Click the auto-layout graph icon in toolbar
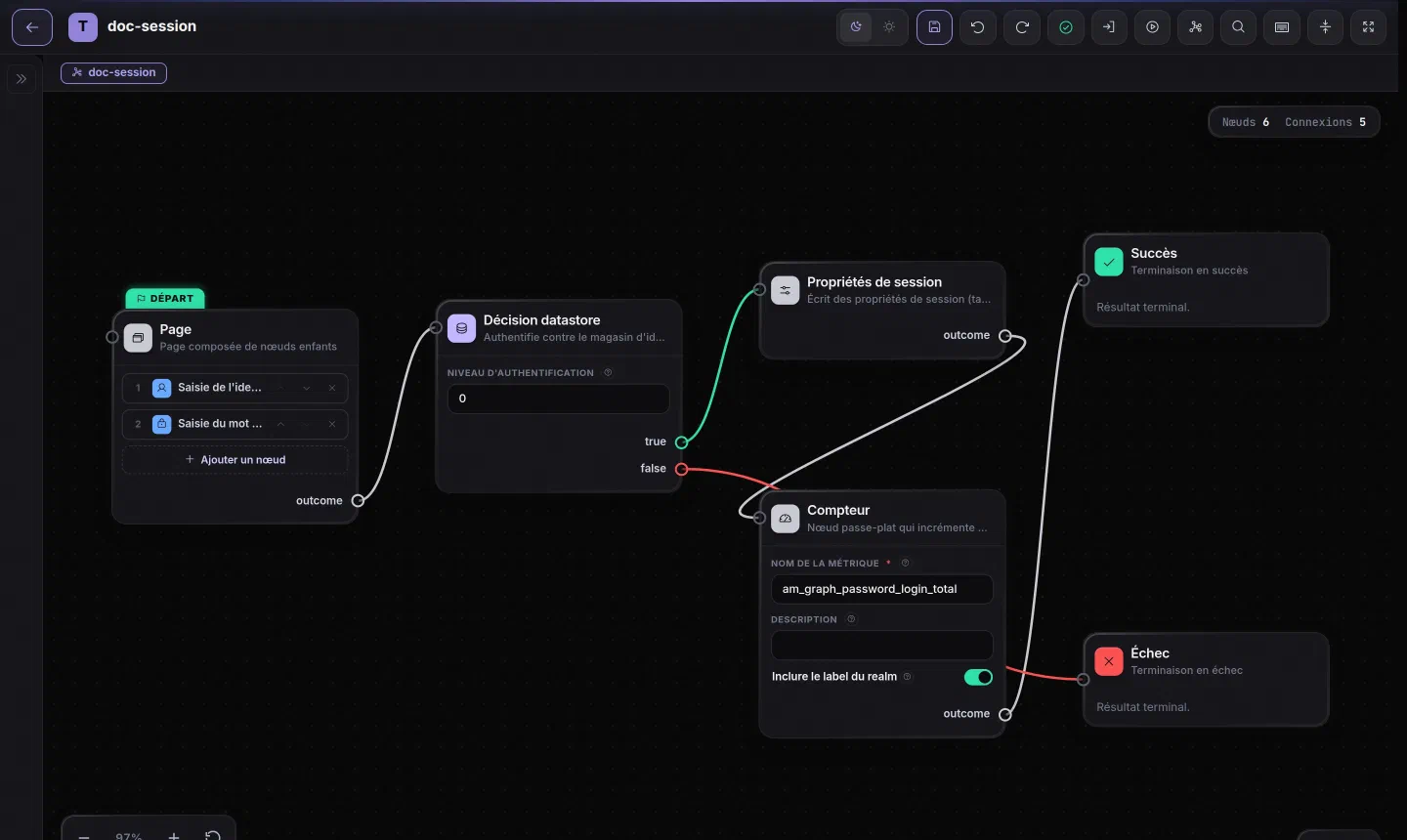The image size is (1407, 840). pyautogui.click(x=1195, y=27)
